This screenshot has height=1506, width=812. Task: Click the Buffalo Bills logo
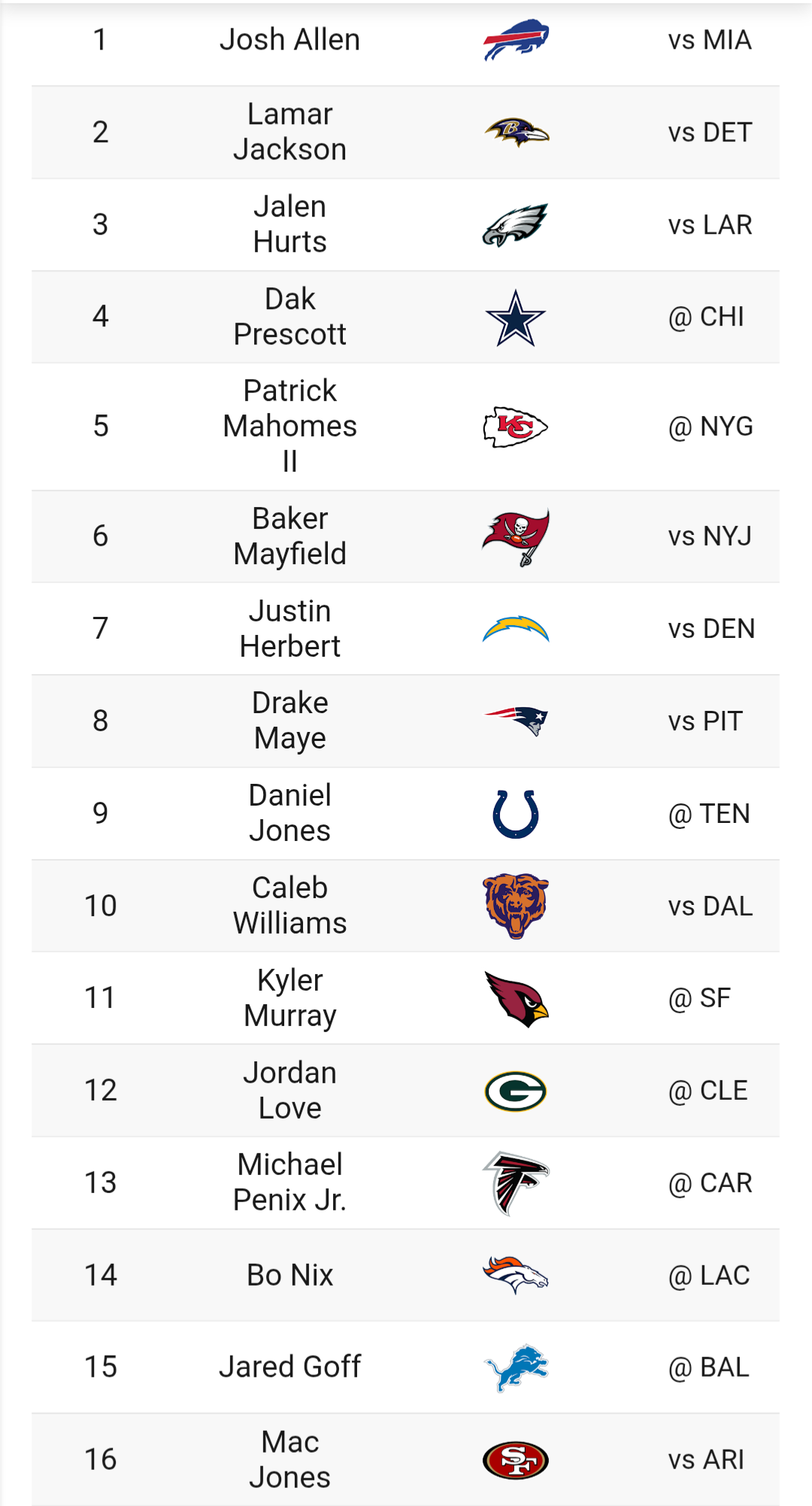coord(516,40)
